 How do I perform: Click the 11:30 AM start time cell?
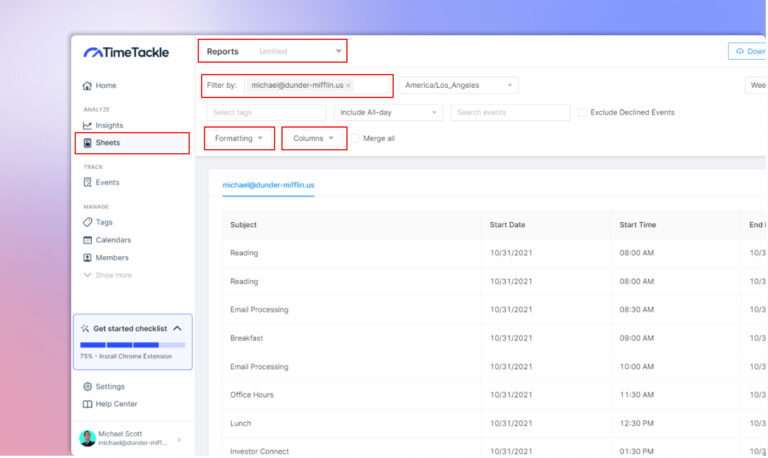637,395
